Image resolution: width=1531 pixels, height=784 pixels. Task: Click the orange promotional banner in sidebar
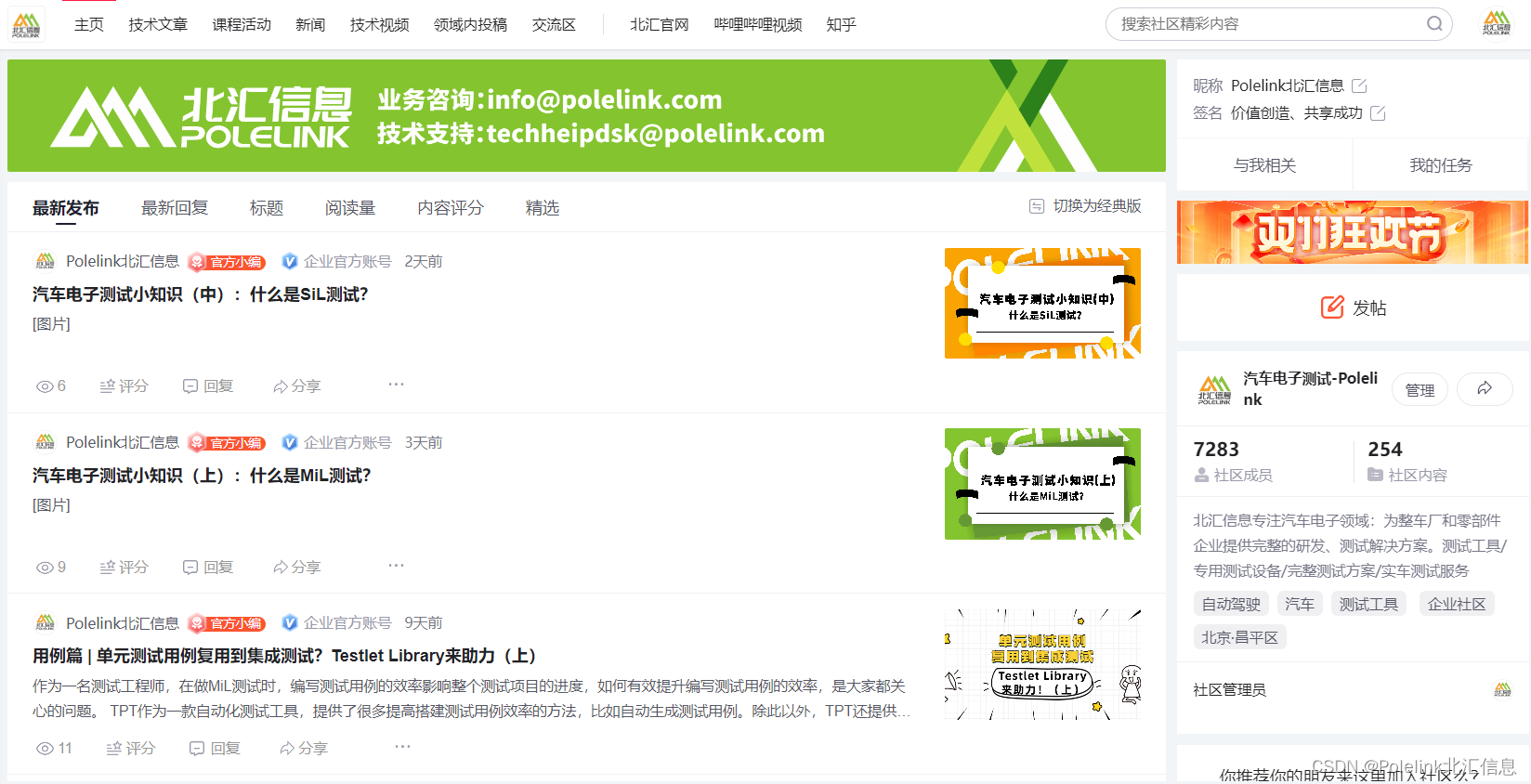tap(1353, 232)
